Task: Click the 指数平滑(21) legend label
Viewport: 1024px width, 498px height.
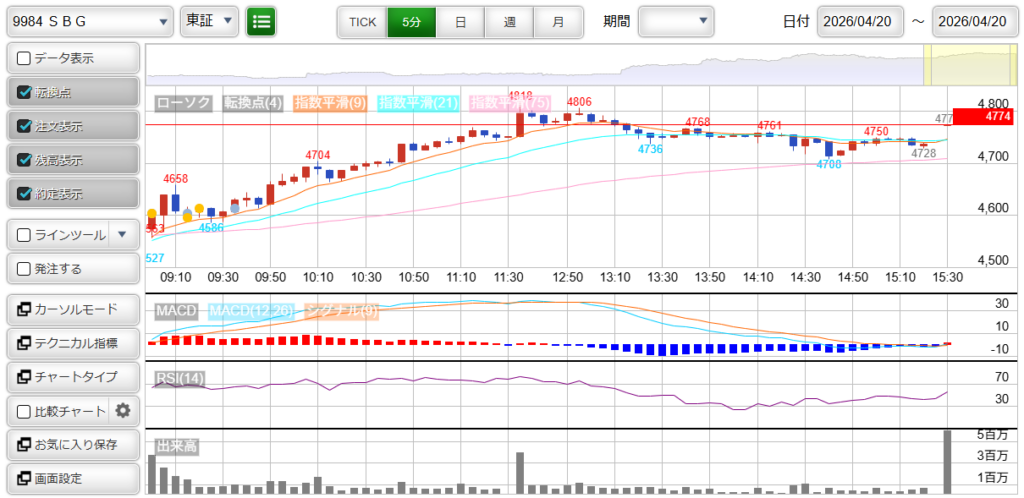Action: coord(419,103)
